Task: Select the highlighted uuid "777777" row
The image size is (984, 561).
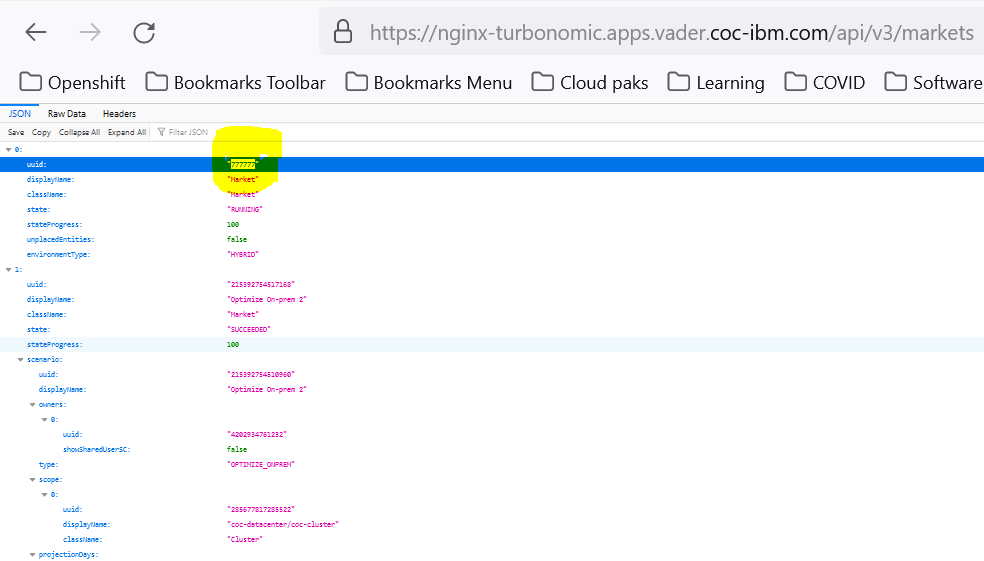Action: coord(492,164)
